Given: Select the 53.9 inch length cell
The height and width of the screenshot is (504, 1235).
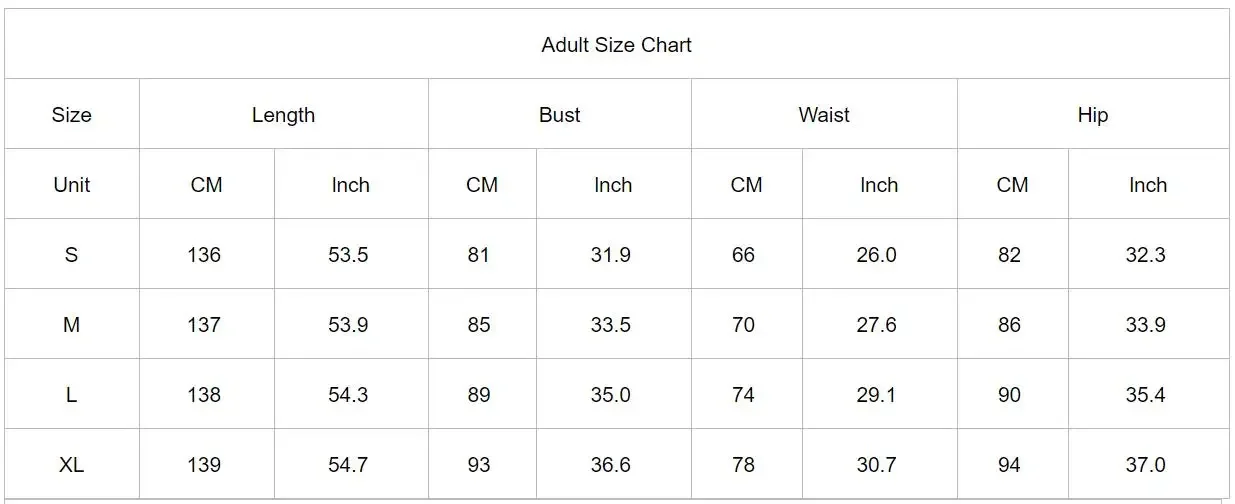Looking at the screenshot, I should tap(352, 324).
